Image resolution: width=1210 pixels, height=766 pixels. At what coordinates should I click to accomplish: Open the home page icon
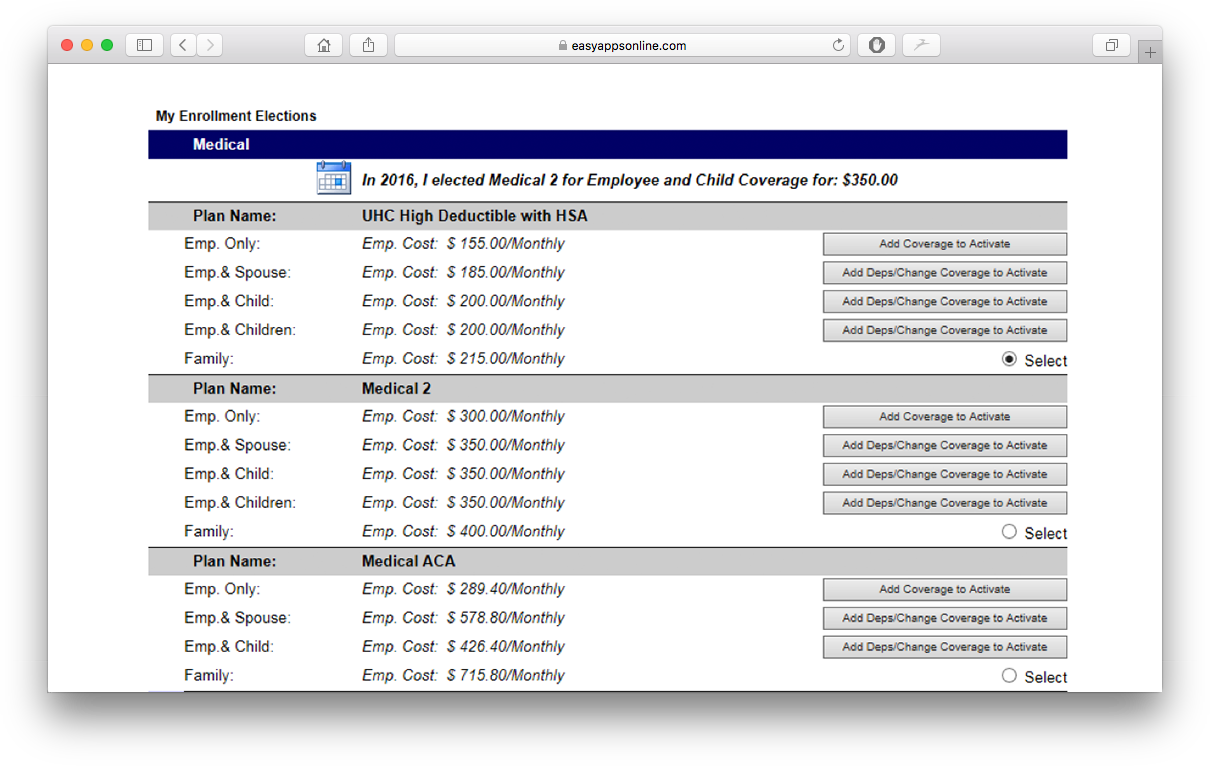pyautogui.click(x=323, y=44)
